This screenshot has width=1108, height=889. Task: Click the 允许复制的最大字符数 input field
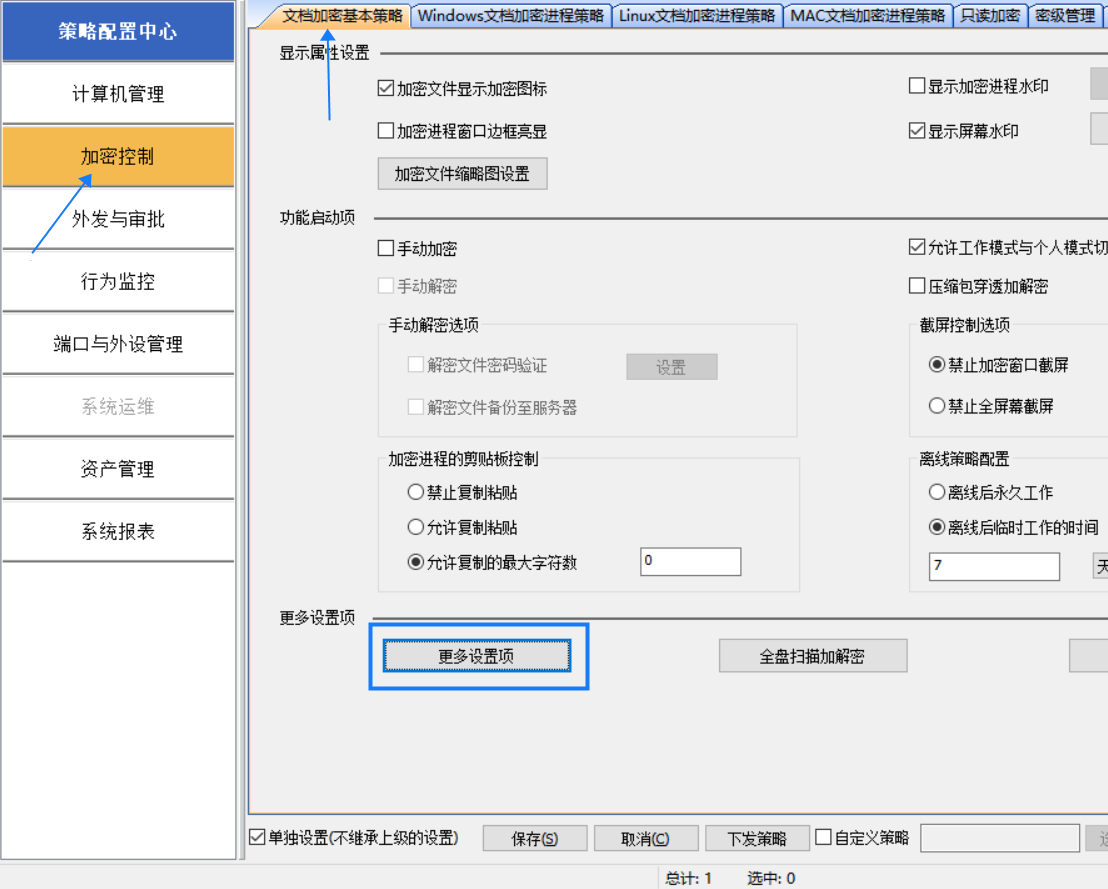(x=690, y=562)
